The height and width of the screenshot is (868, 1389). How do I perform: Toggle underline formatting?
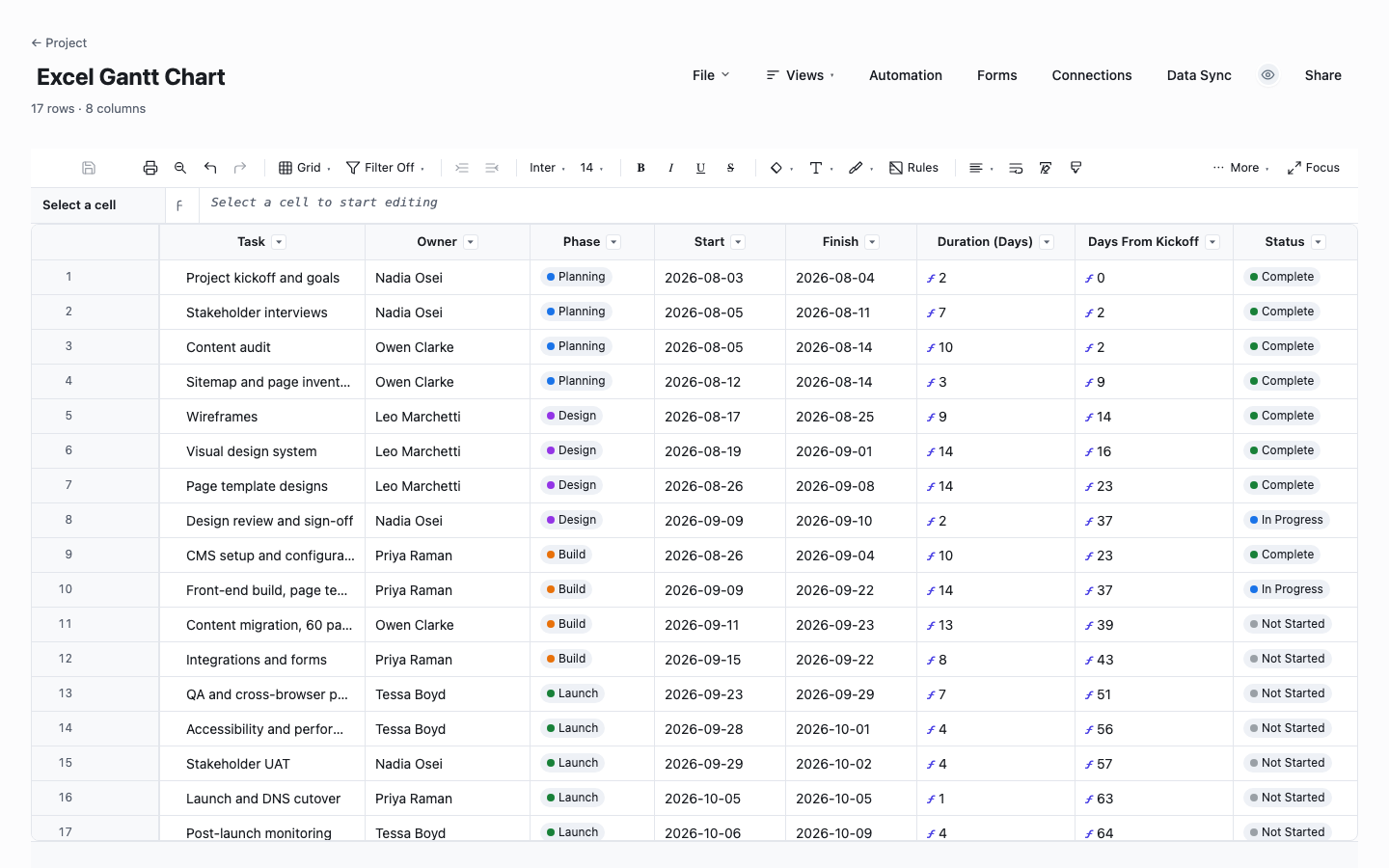[x=700, y=168]
